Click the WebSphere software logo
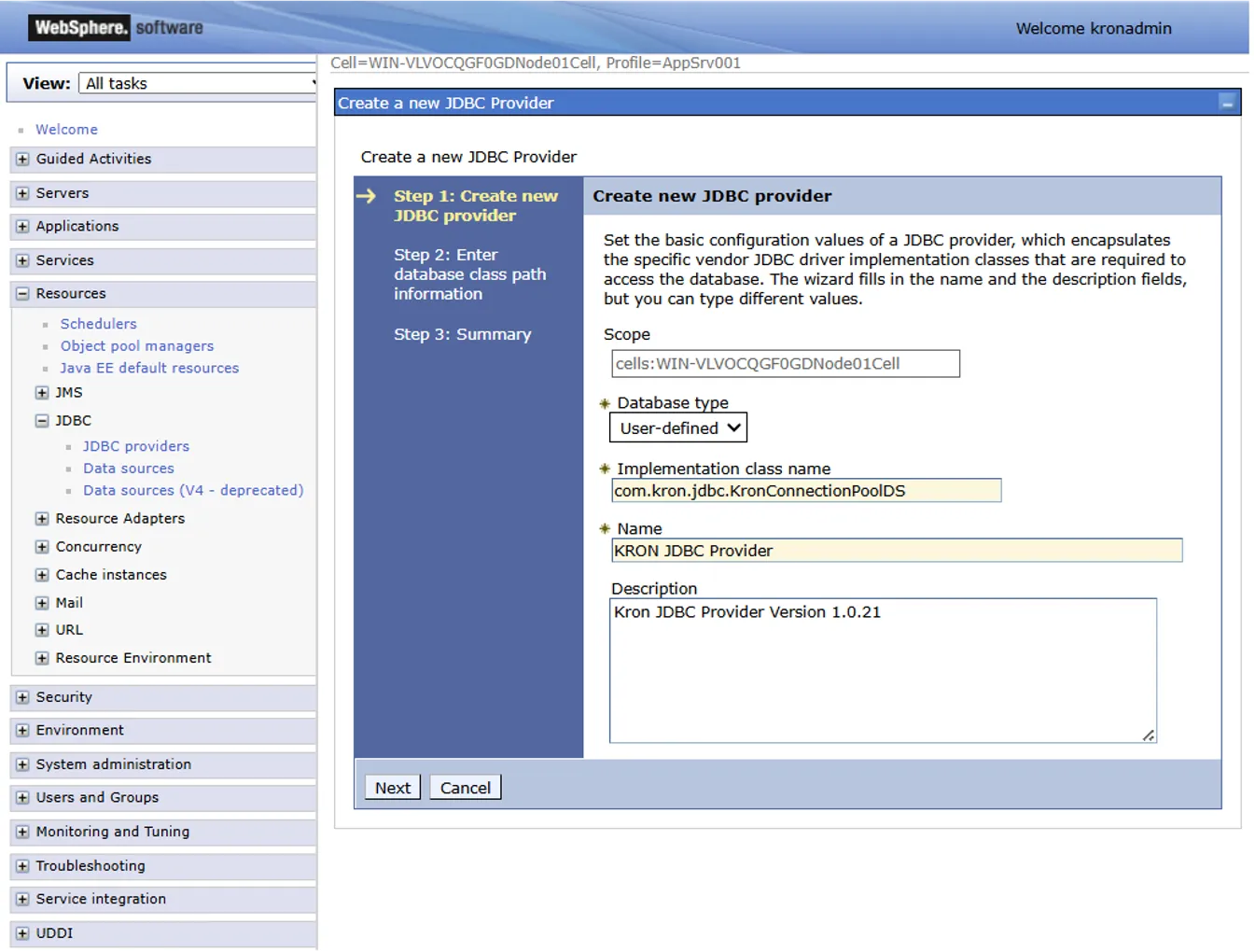 click(117, 28)
